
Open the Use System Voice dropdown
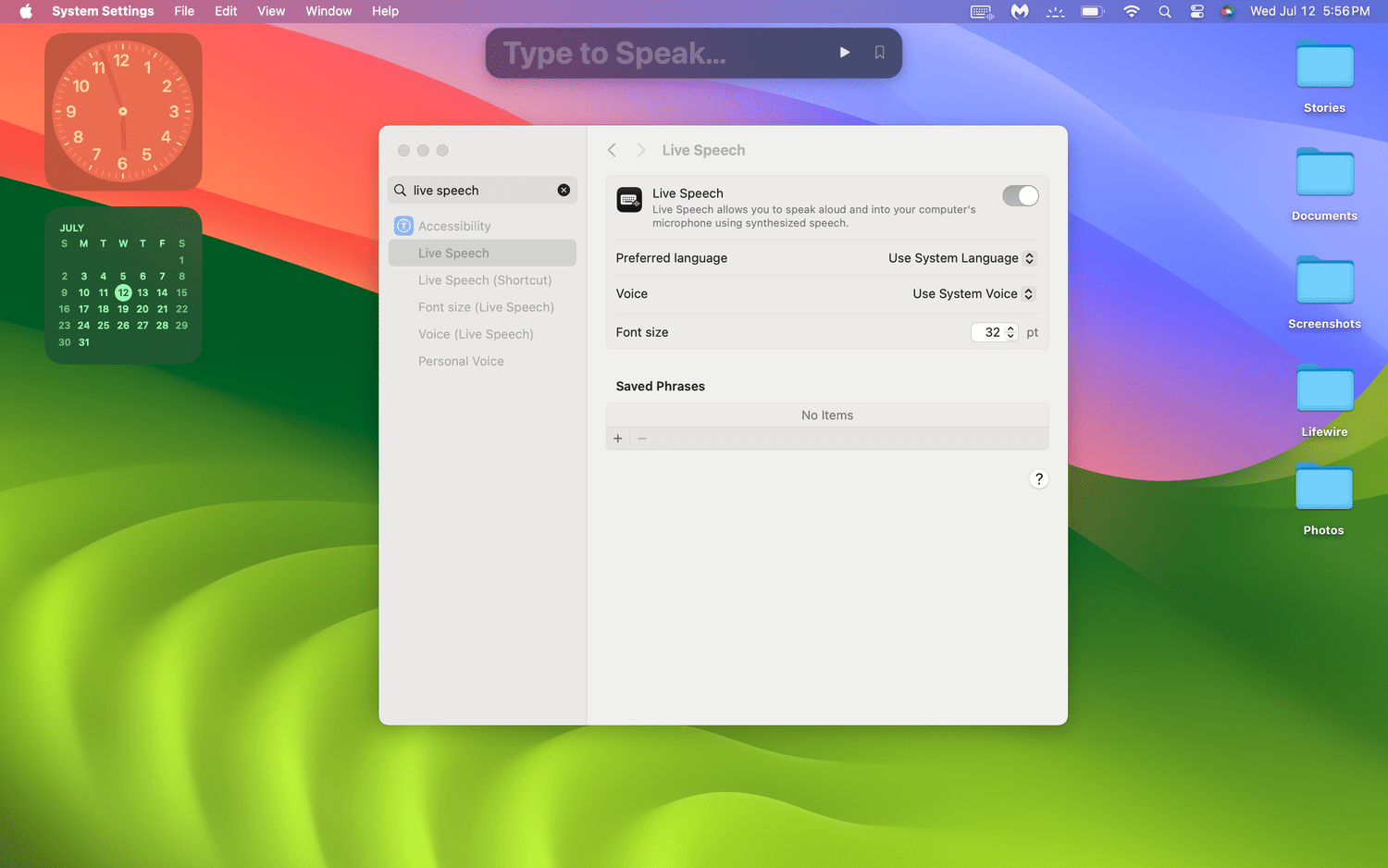coord(973,293)
